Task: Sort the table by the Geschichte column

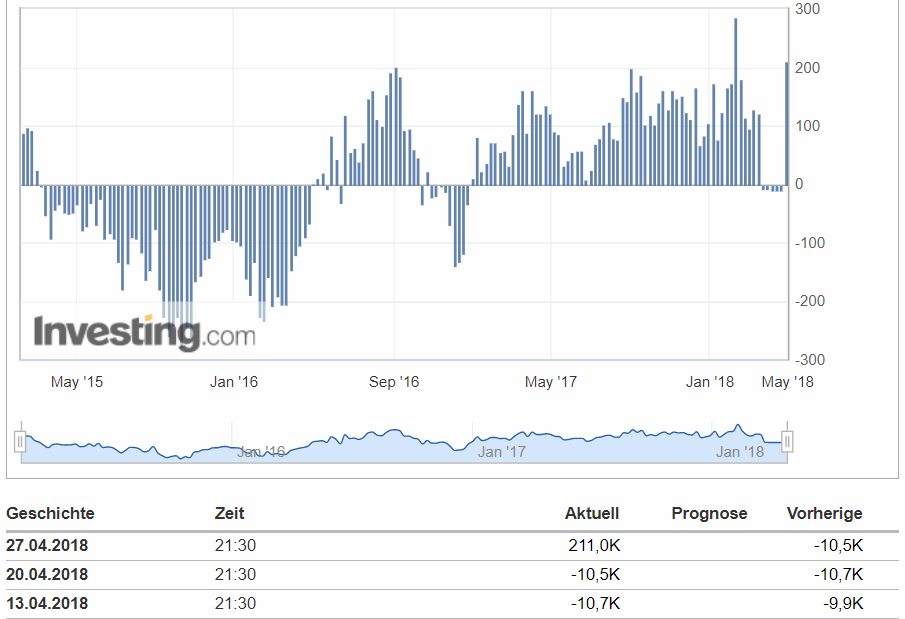Action: (50, 513)
